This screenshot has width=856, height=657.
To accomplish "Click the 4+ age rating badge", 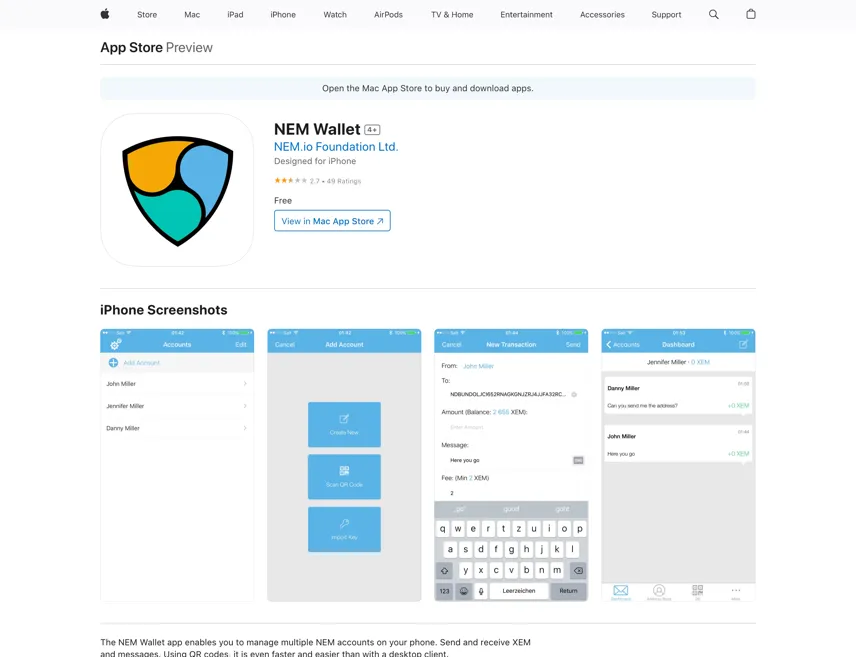I will (372, 130).
